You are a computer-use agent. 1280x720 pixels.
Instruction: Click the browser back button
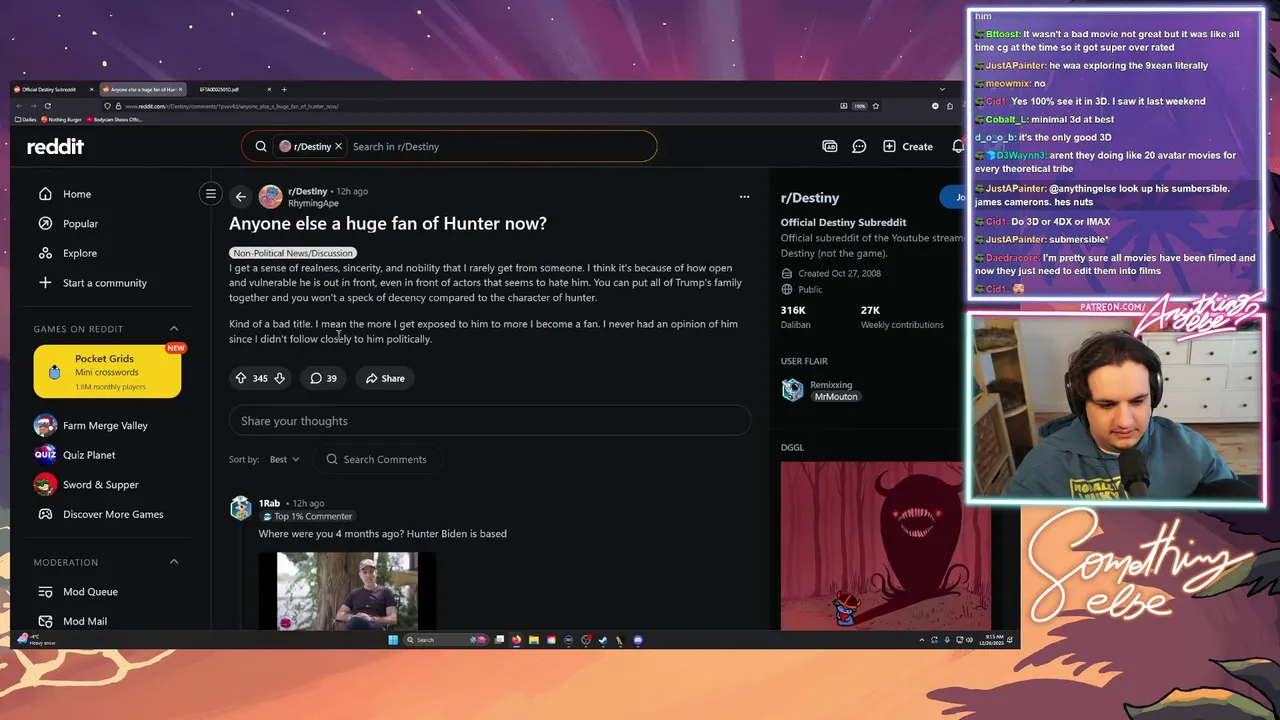click(x=19, y=106)
